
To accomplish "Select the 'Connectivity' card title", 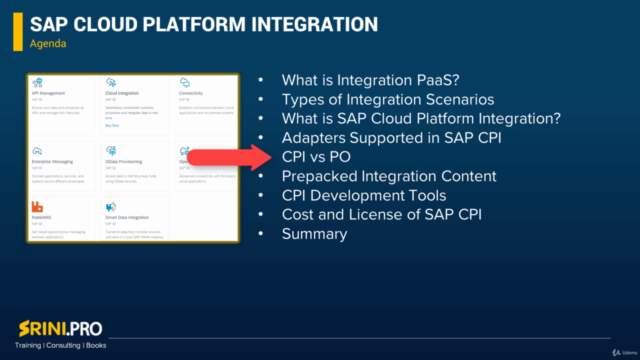I will tap(191, 93).
